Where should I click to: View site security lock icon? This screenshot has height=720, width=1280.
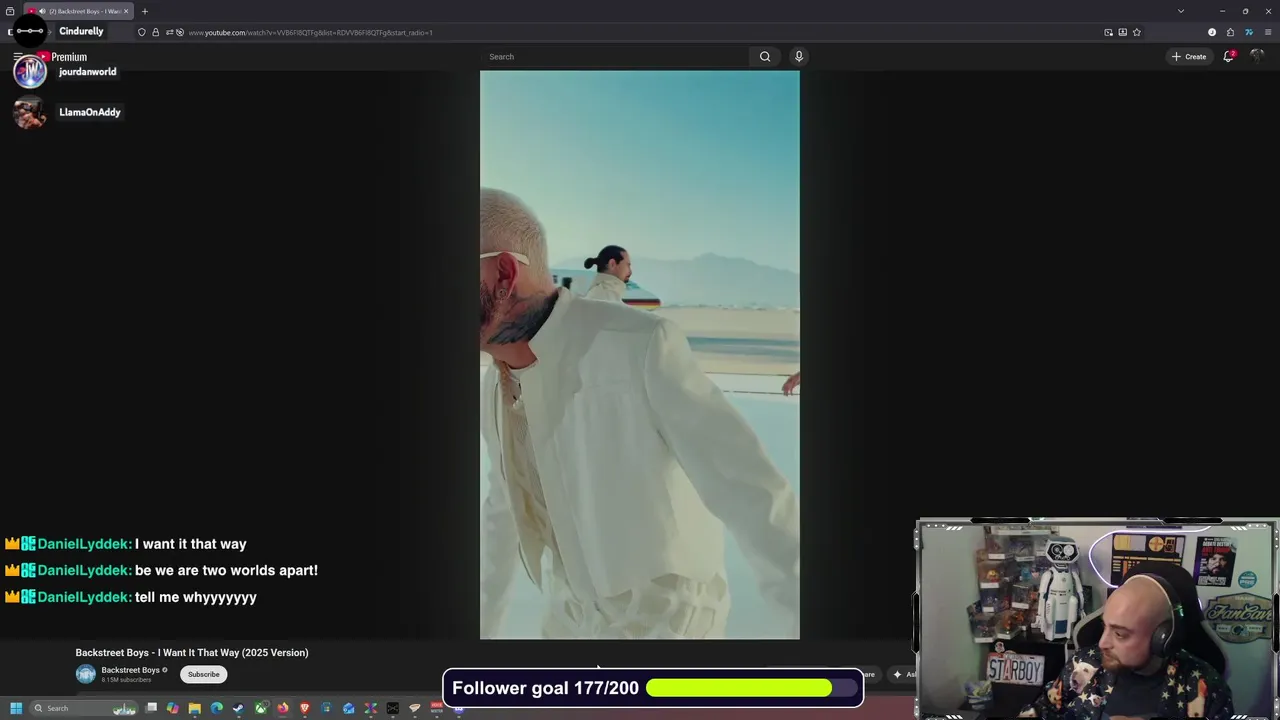point(155,32)
